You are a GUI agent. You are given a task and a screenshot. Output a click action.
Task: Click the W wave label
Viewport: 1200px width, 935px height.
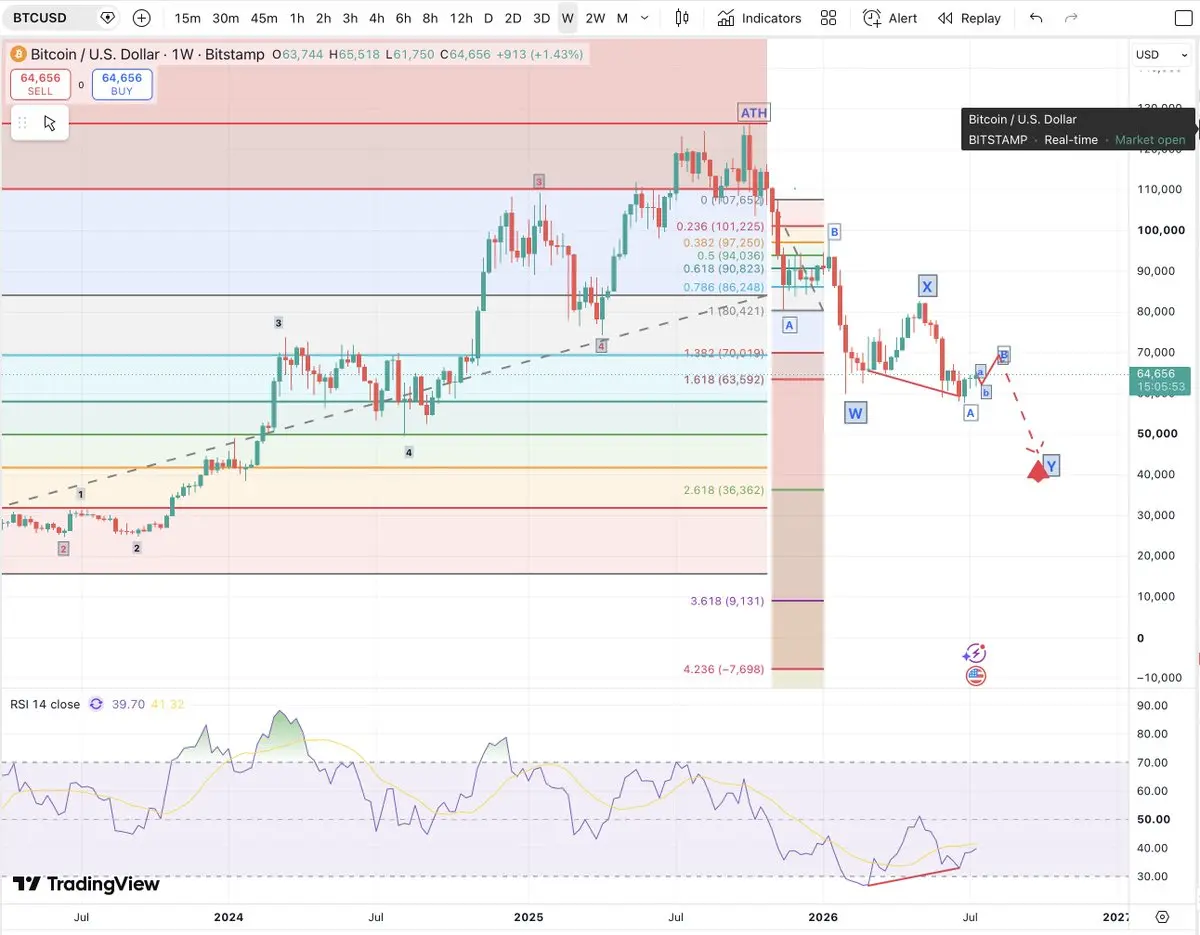[855, 412]
